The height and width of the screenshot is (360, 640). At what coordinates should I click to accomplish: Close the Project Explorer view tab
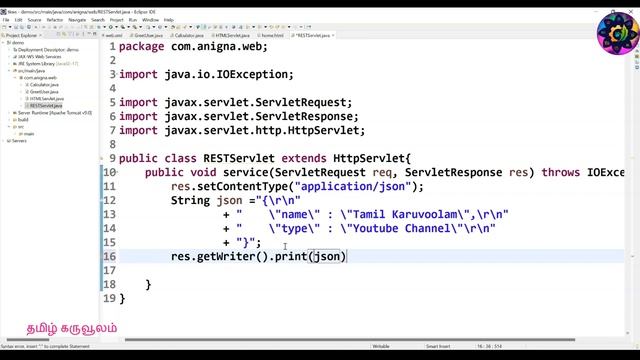coord(40,36)
